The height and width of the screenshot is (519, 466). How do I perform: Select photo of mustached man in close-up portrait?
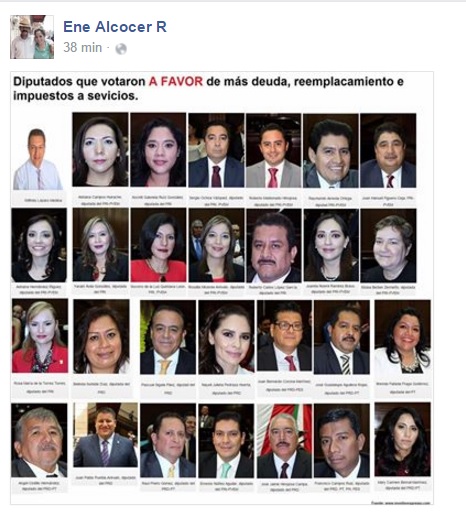click(x=274, y=246)
